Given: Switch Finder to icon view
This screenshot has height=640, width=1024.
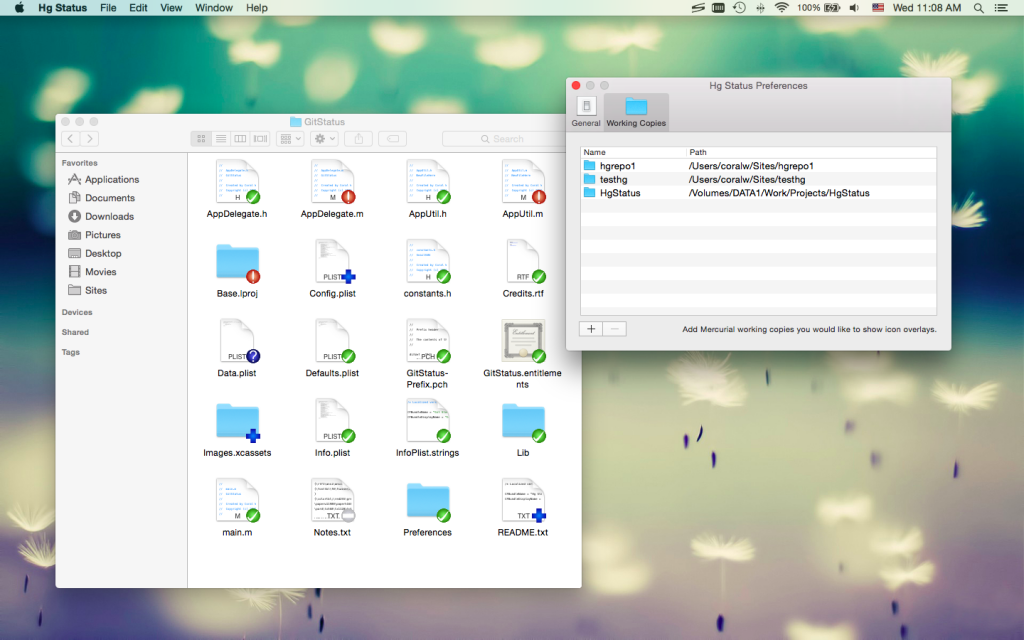Looking at the screenshot, I should (201, 138).
